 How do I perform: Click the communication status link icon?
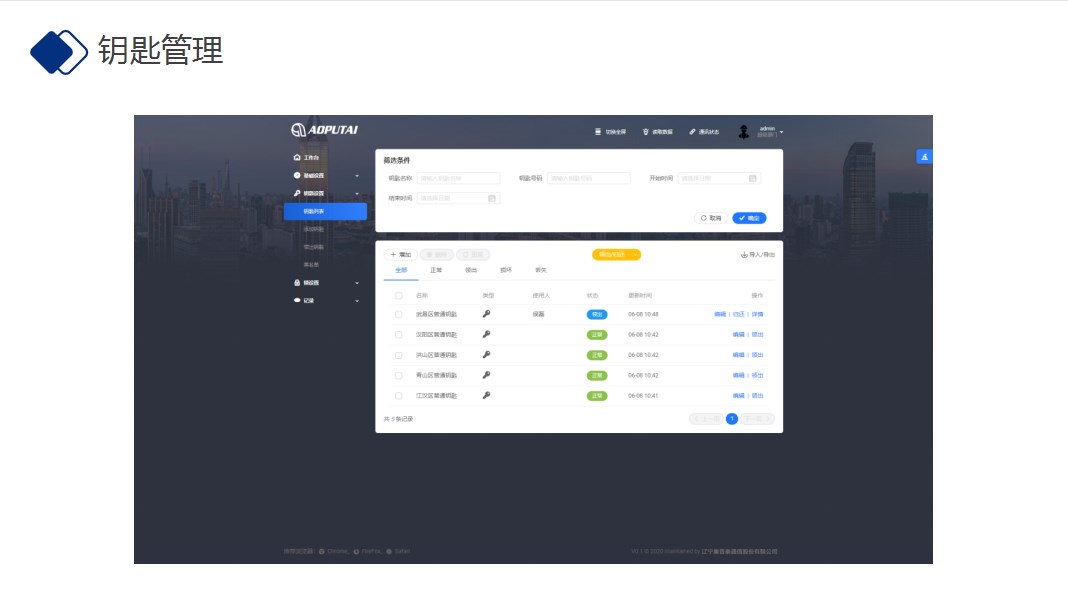pos(692,131)
